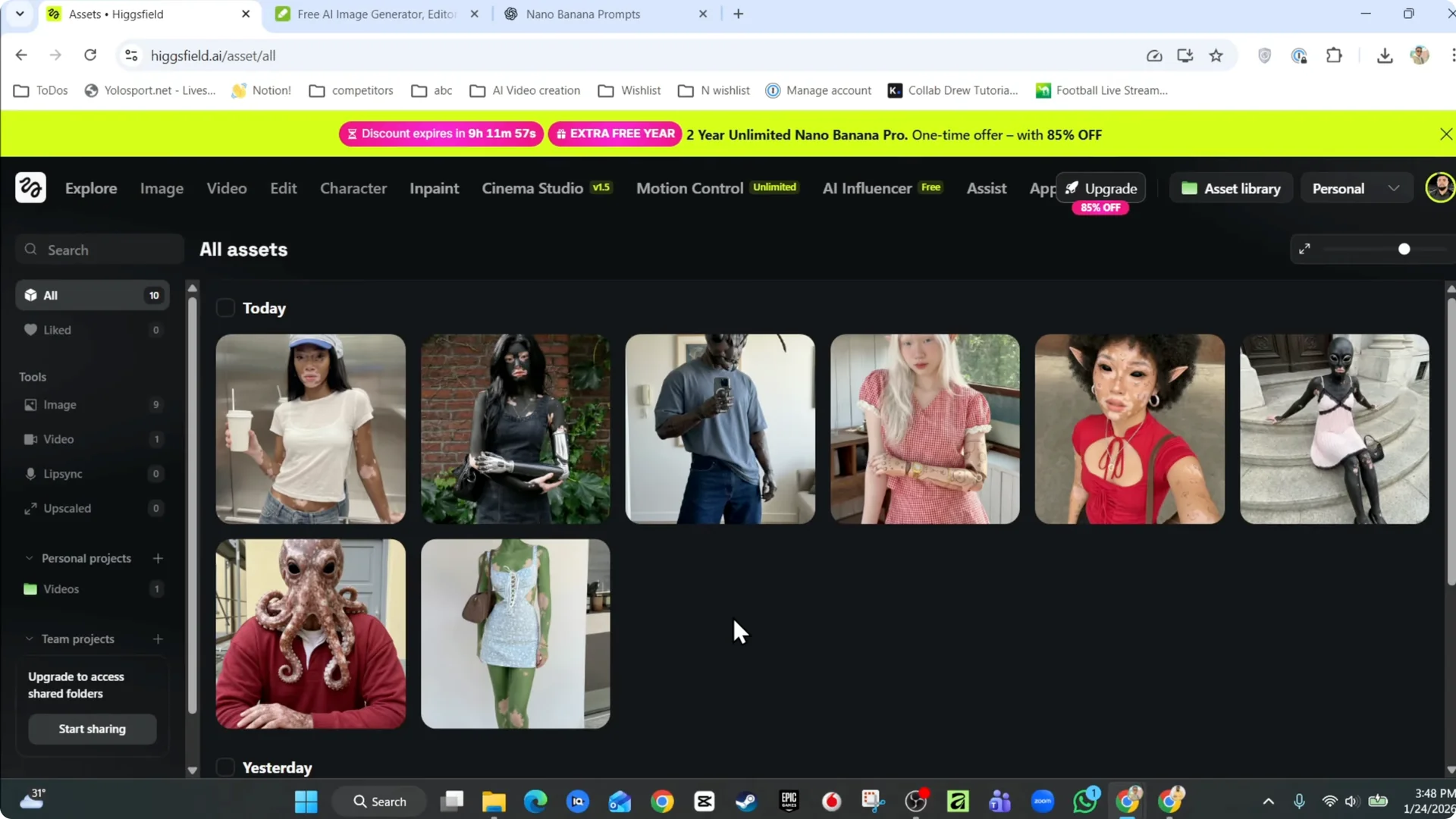
Task: Select the Video filter in Tools sidebar
Action: pyautogui.click(x=58, y=439)
